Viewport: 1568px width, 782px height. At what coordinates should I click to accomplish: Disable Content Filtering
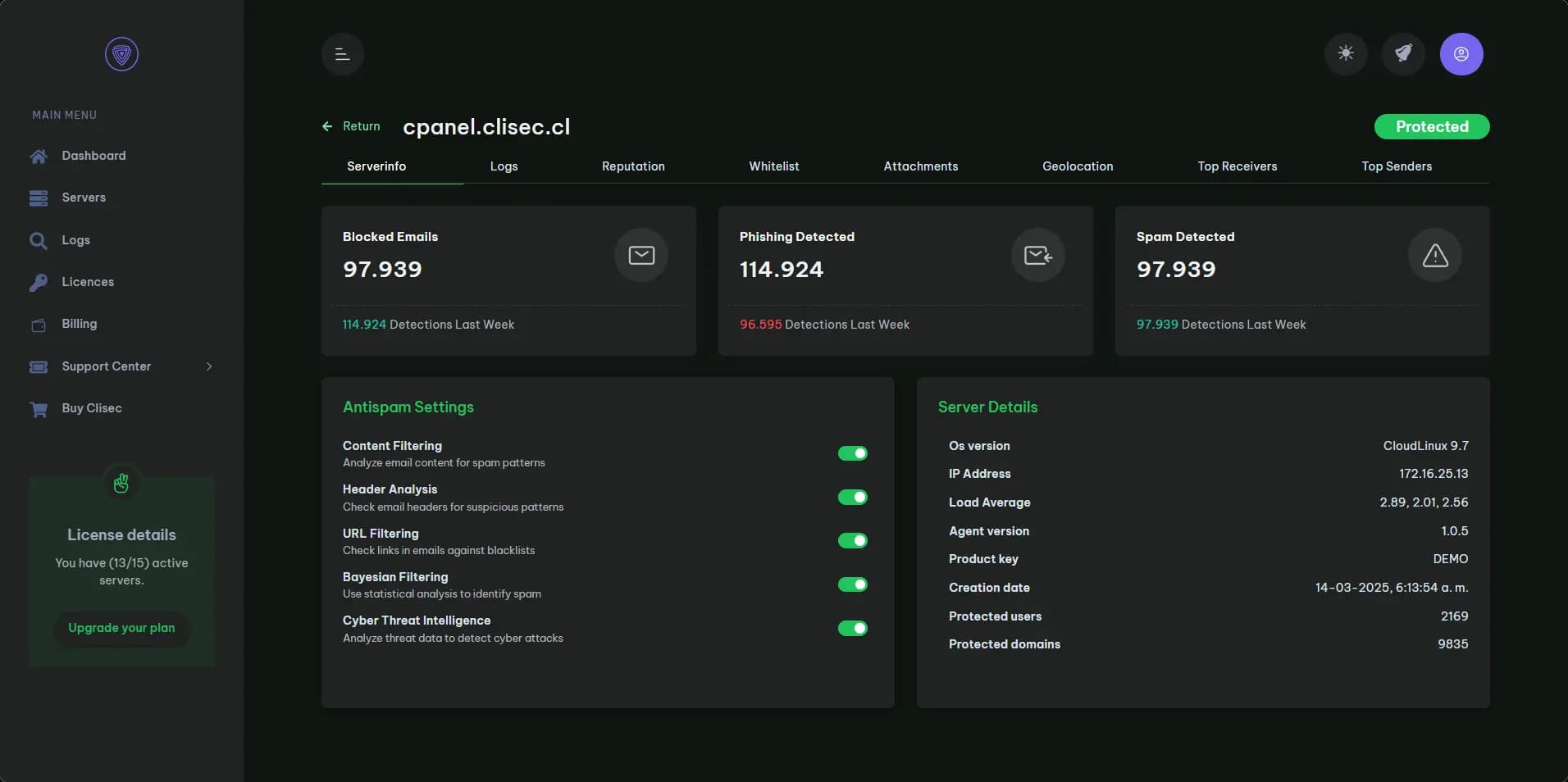[852, 453]
